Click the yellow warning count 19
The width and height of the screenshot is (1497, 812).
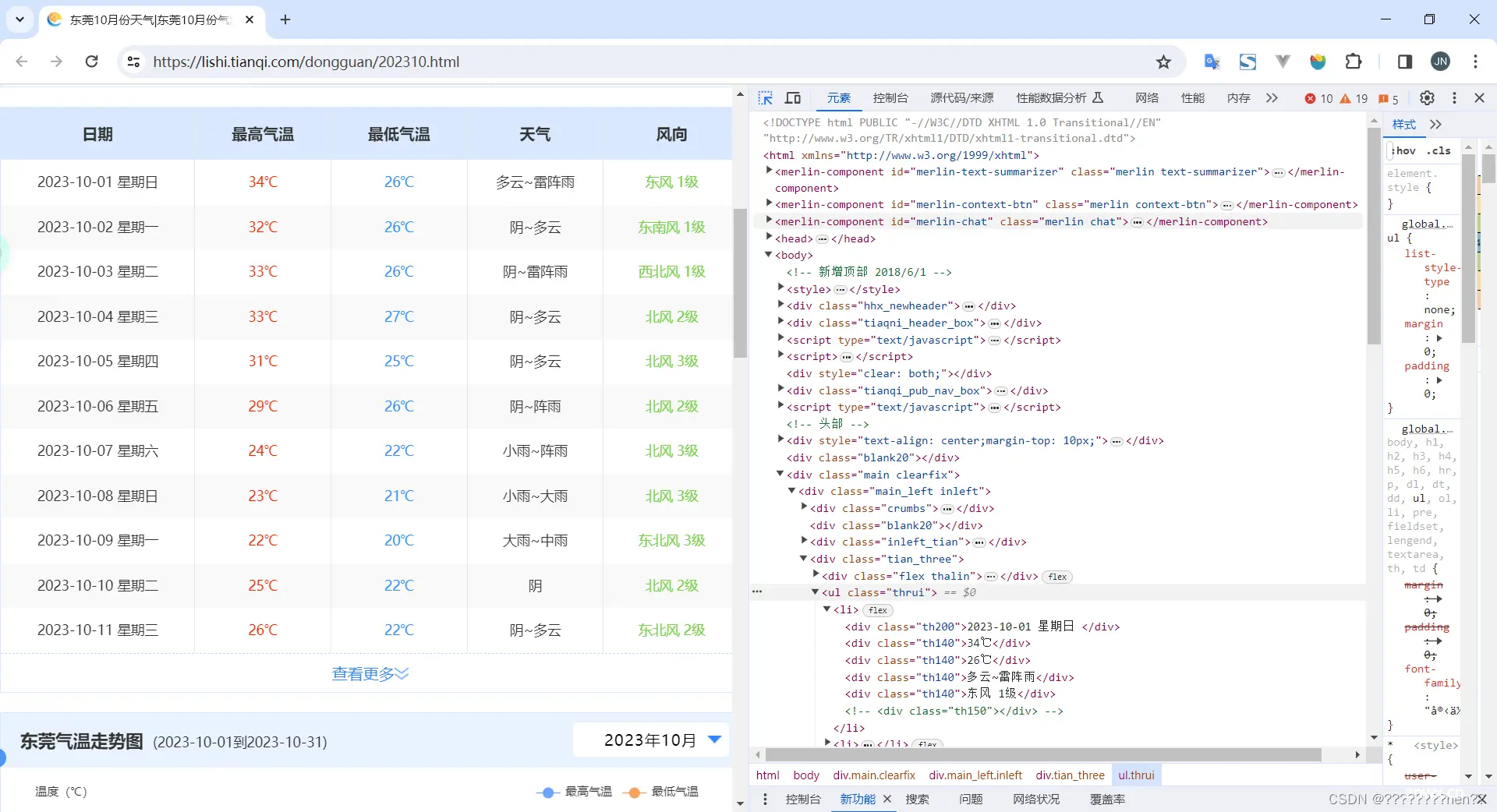[1354, 98]
